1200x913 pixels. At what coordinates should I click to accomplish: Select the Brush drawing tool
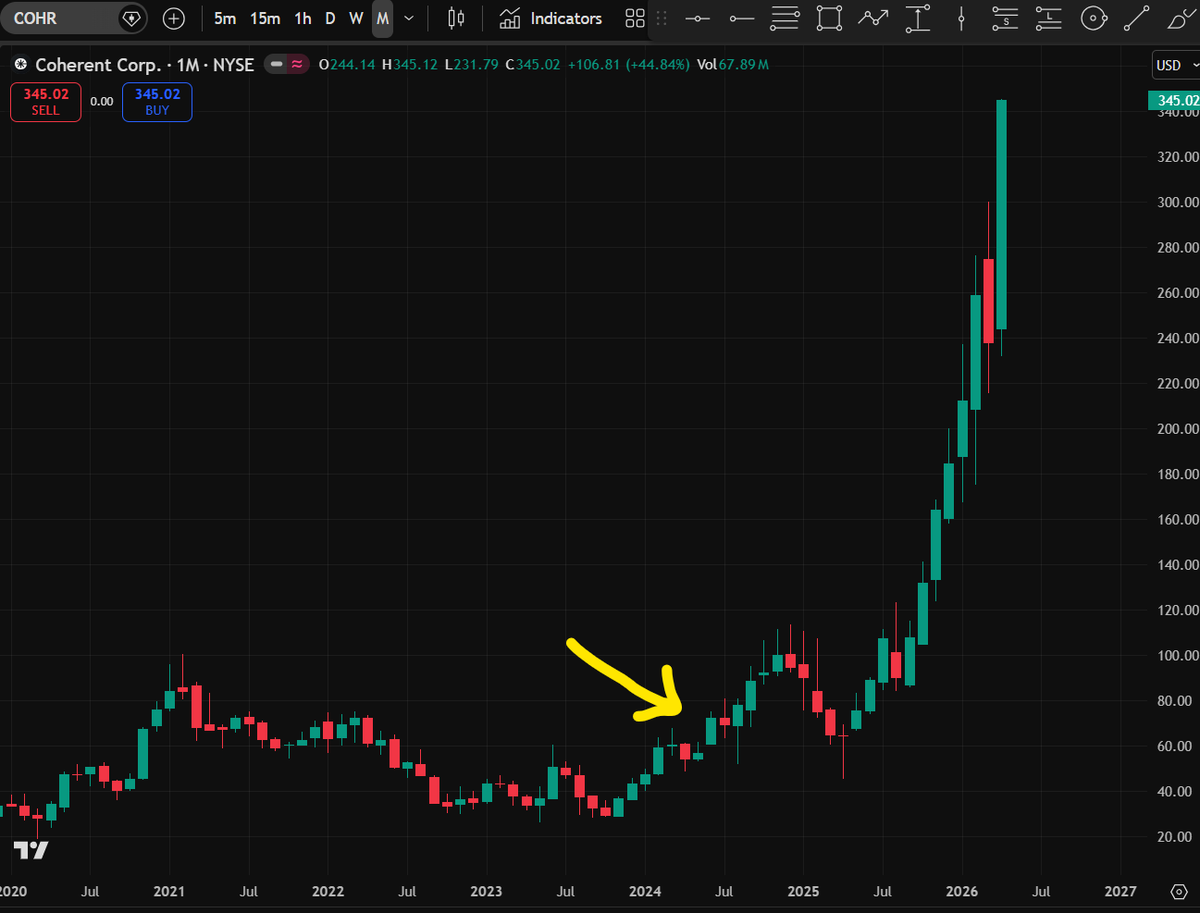point(1180,18)
